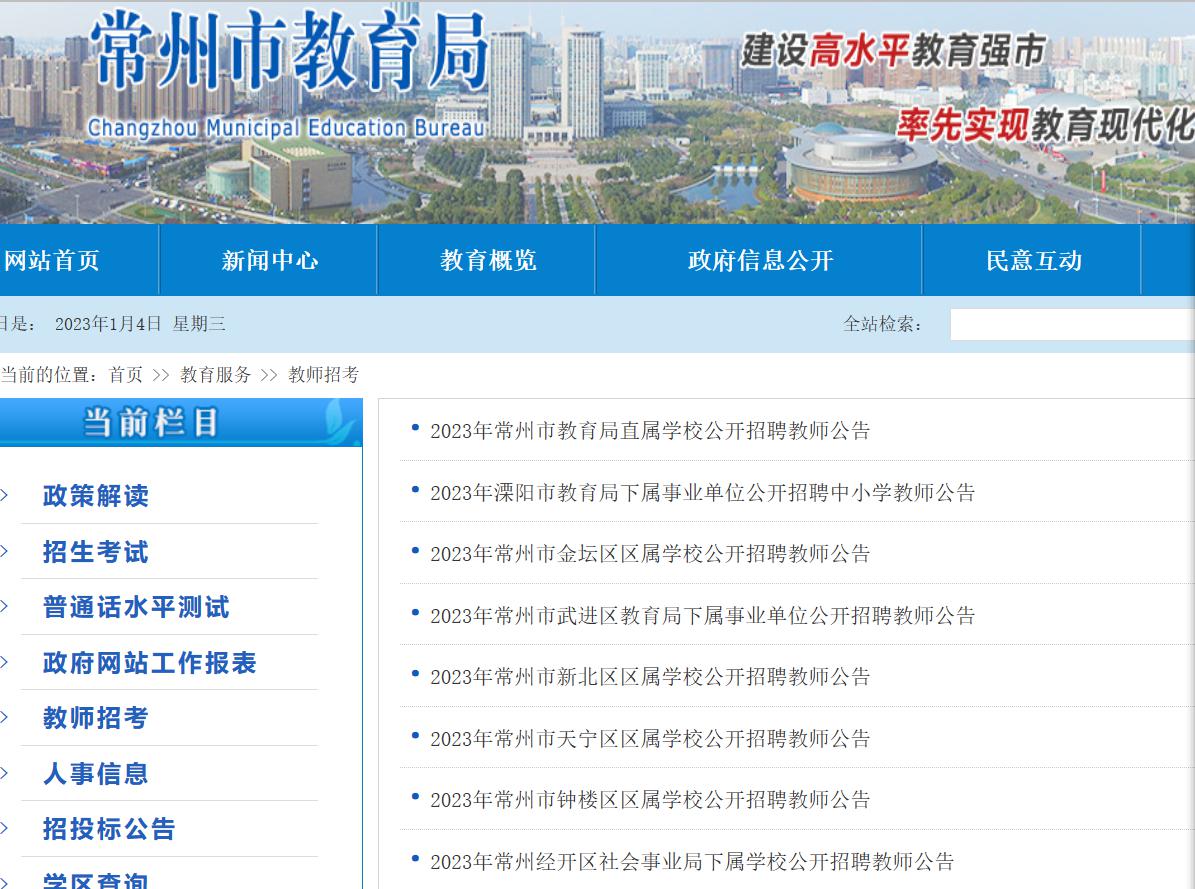Open 学区查询 in the sidebar
The width and height of the screenshot is (1195, 889).
pyautogui.click(x=96, y=881)
